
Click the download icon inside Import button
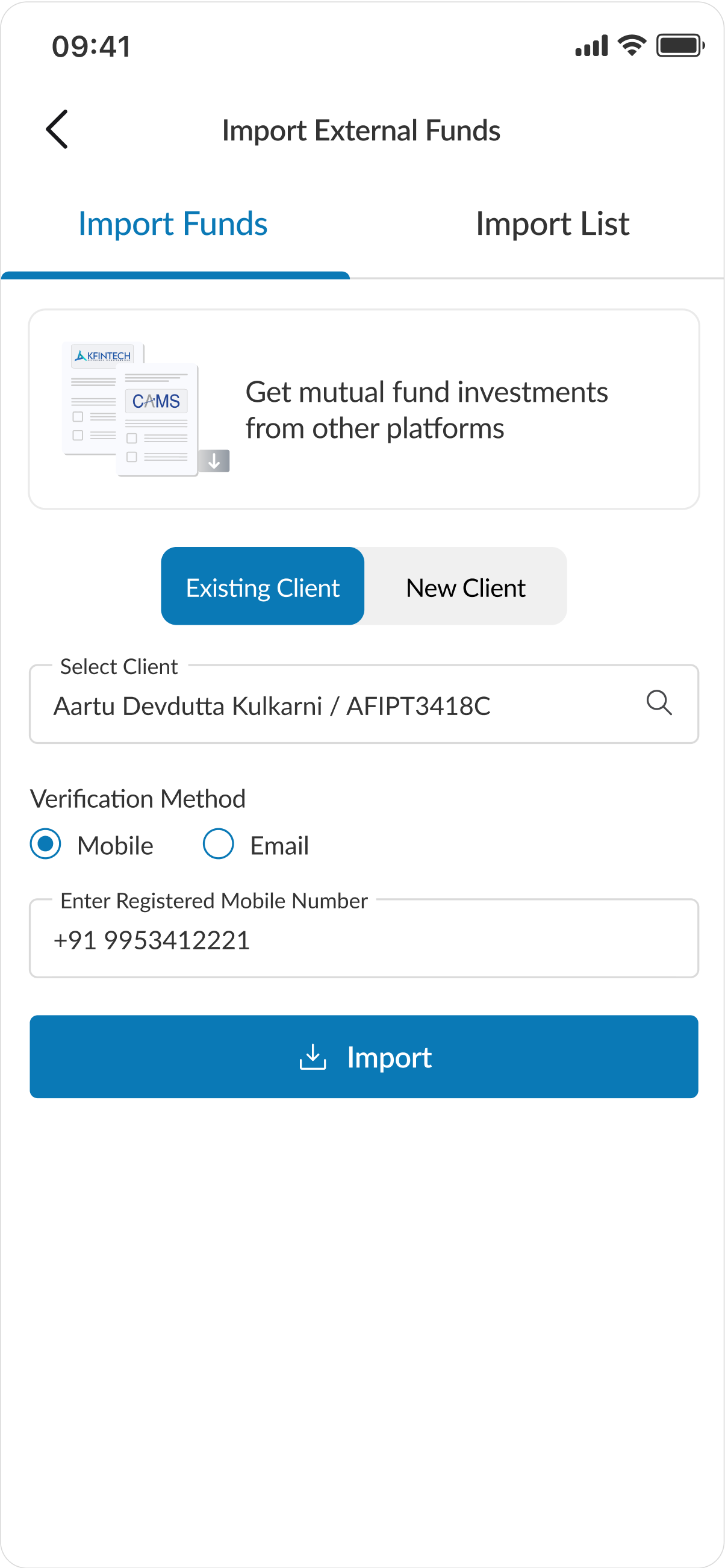point(313,1057)
